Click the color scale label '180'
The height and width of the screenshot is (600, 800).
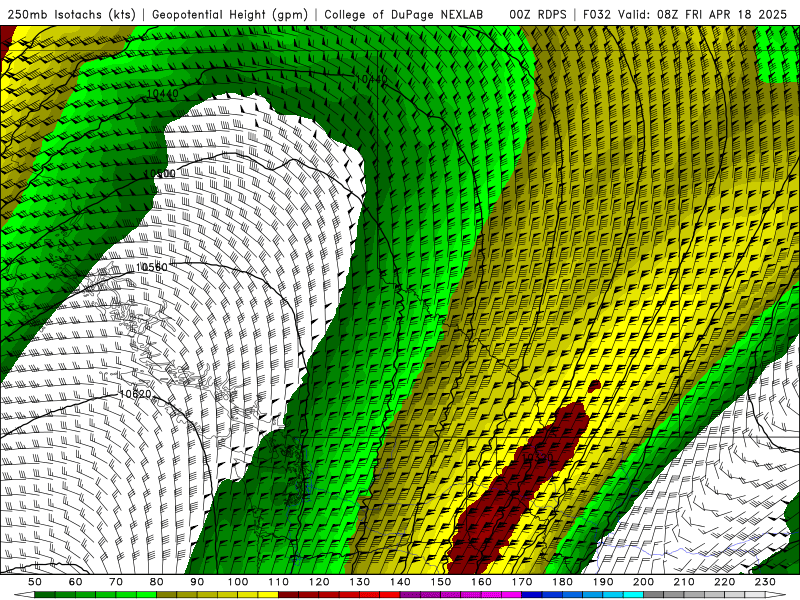pos(562,582)
